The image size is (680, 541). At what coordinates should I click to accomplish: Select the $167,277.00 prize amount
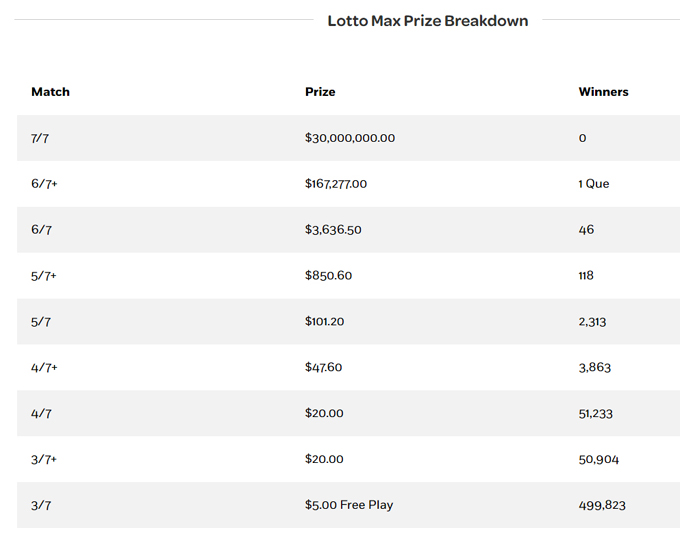tap(336, 184)
